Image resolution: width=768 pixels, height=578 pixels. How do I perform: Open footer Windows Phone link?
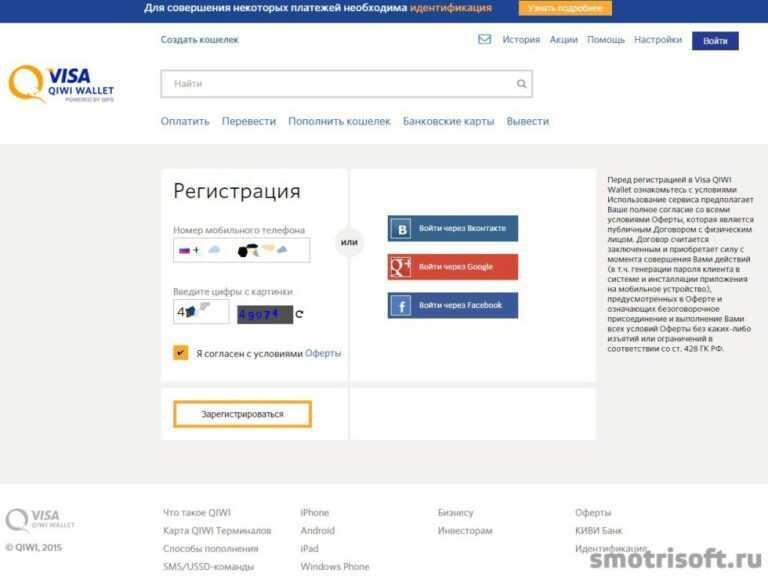coord(335,567)
